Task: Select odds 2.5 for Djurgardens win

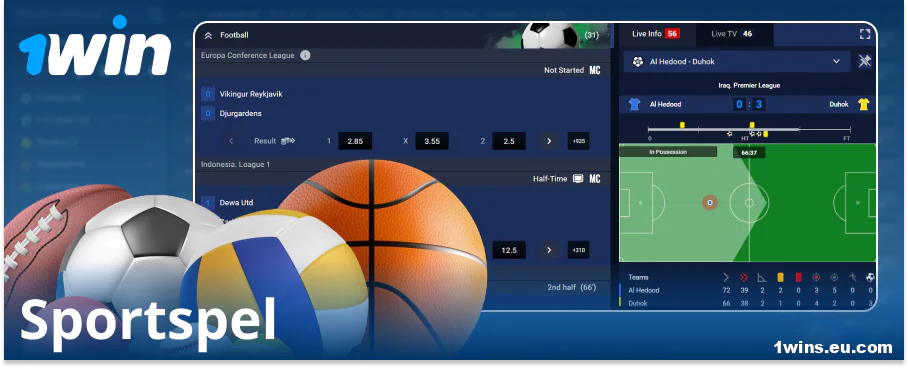Action: click(509, 141)
